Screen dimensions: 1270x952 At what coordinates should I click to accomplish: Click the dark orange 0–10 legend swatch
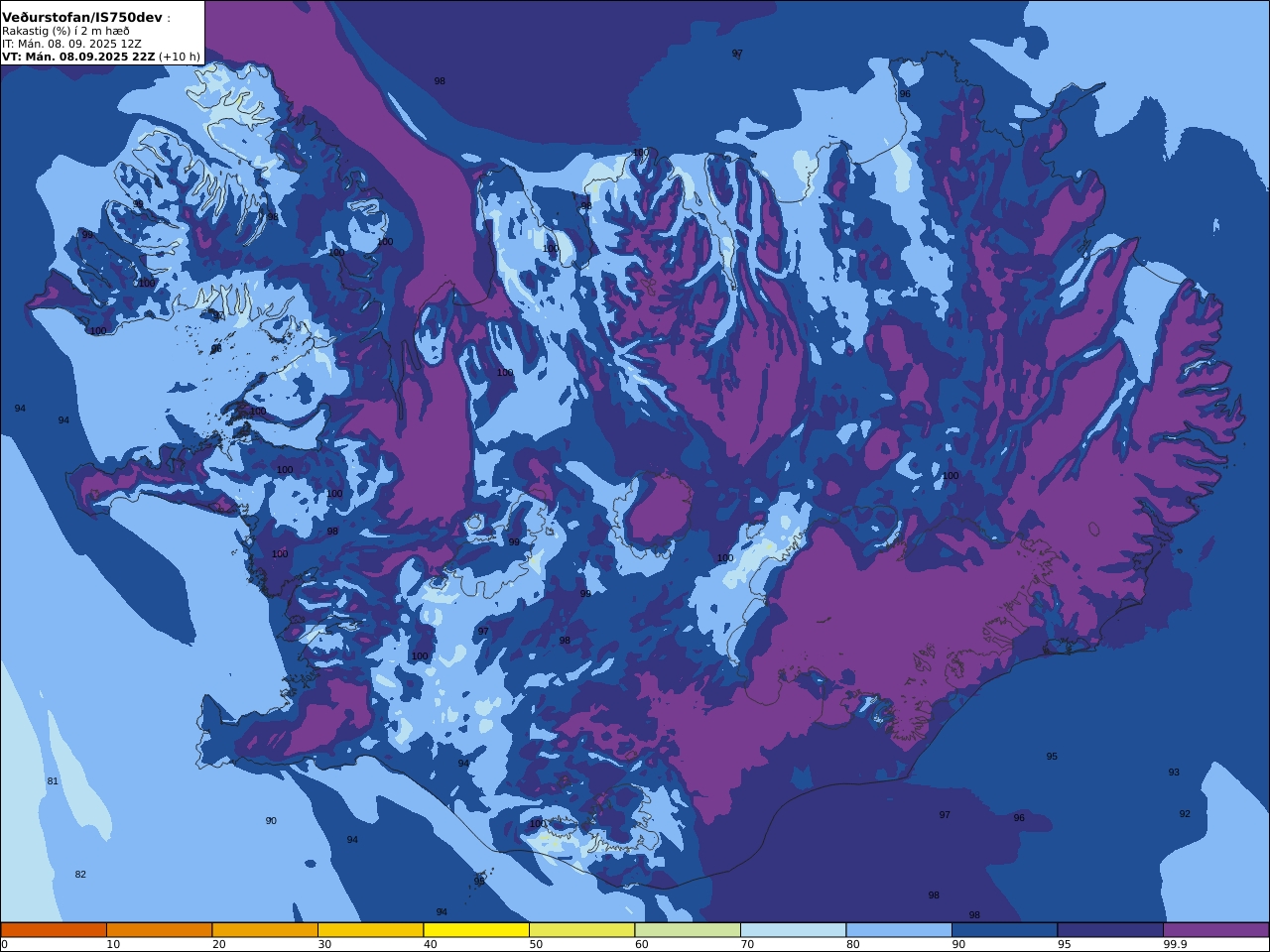click(x=54, y=930)
